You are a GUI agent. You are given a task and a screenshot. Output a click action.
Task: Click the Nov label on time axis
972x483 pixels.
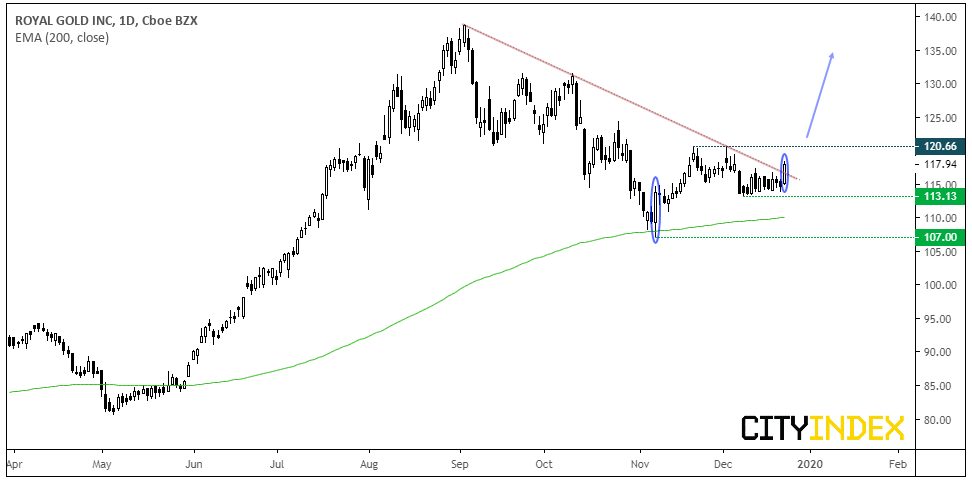pos(640,463)
